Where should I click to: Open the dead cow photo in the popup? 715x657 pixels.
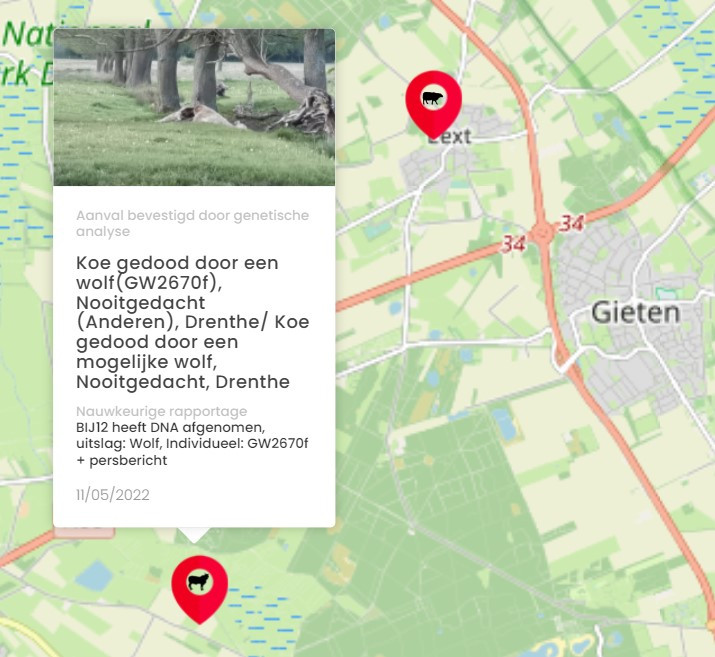[x=194, y=107]
